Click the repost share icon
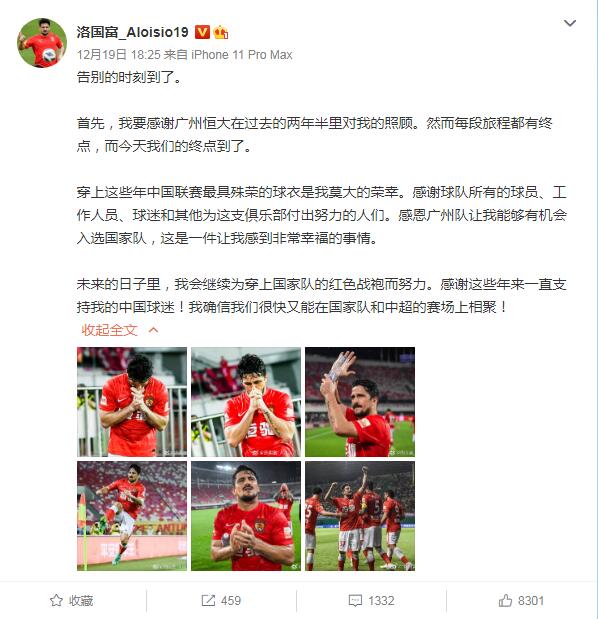598x619 pixels. tap(208, 600)
